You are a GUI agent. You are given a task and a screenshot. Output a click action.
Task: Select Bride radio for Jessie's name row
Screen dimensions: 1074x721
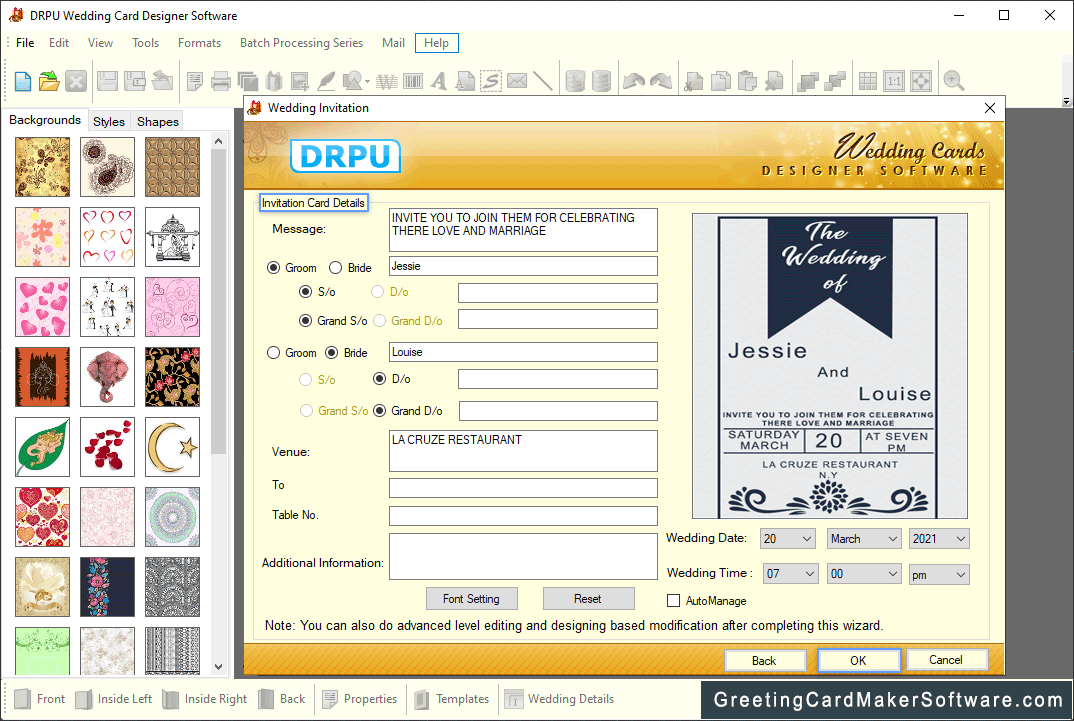[336, 268]
